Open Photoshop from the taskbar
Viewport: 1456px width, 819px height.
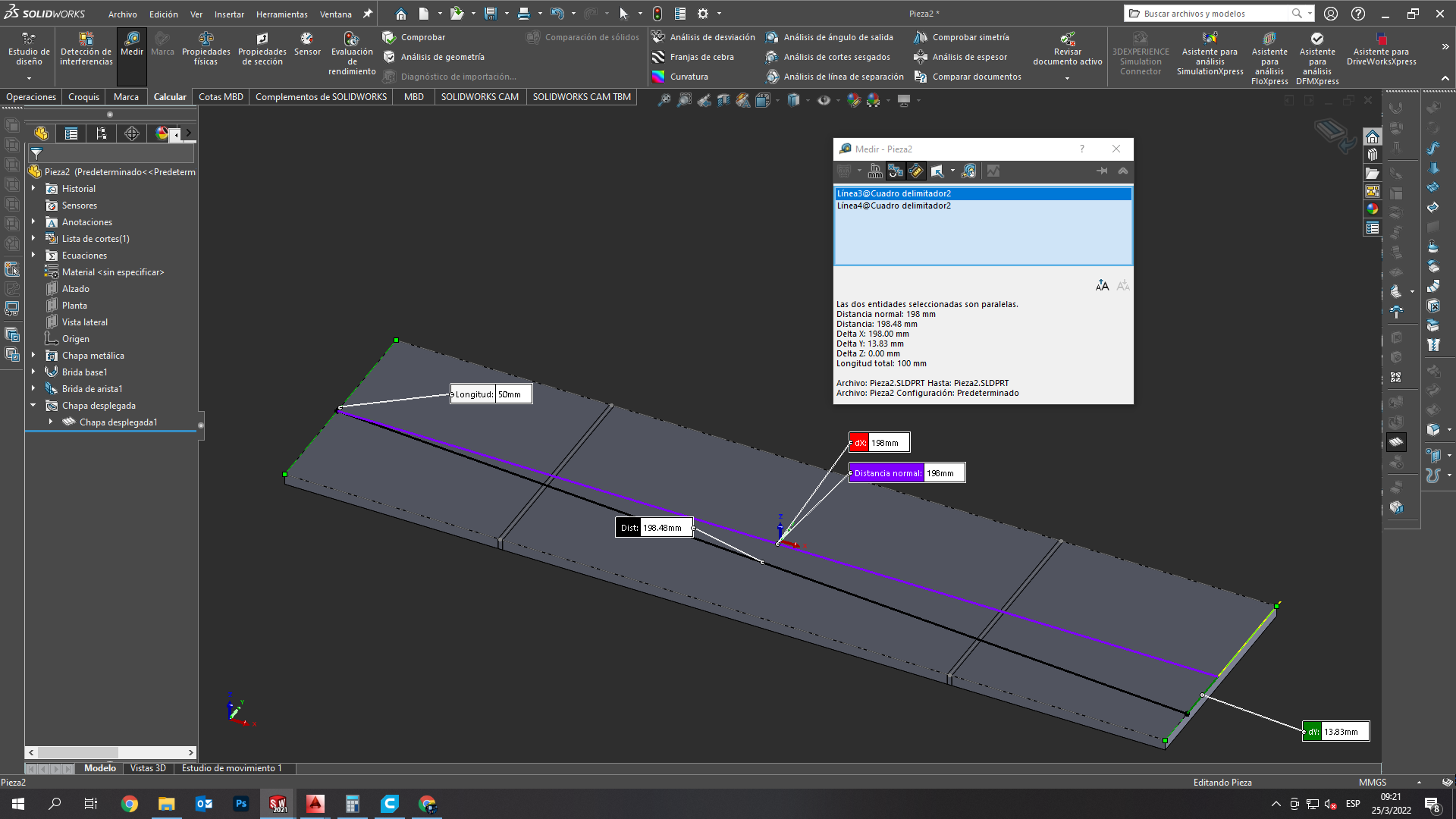point(241,804)
